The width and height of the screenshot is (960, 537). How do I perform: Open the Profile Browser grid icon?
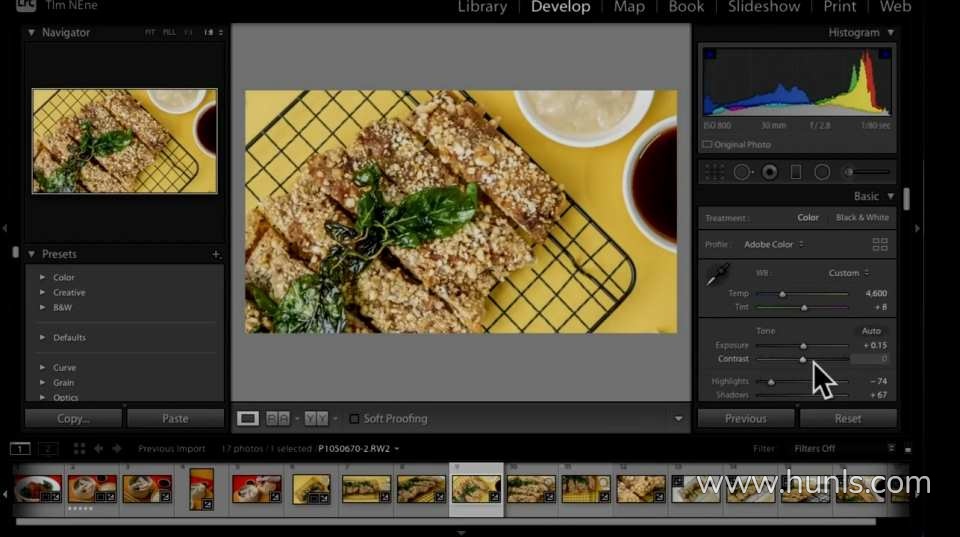pyautogui.click(x=880, y=244)
